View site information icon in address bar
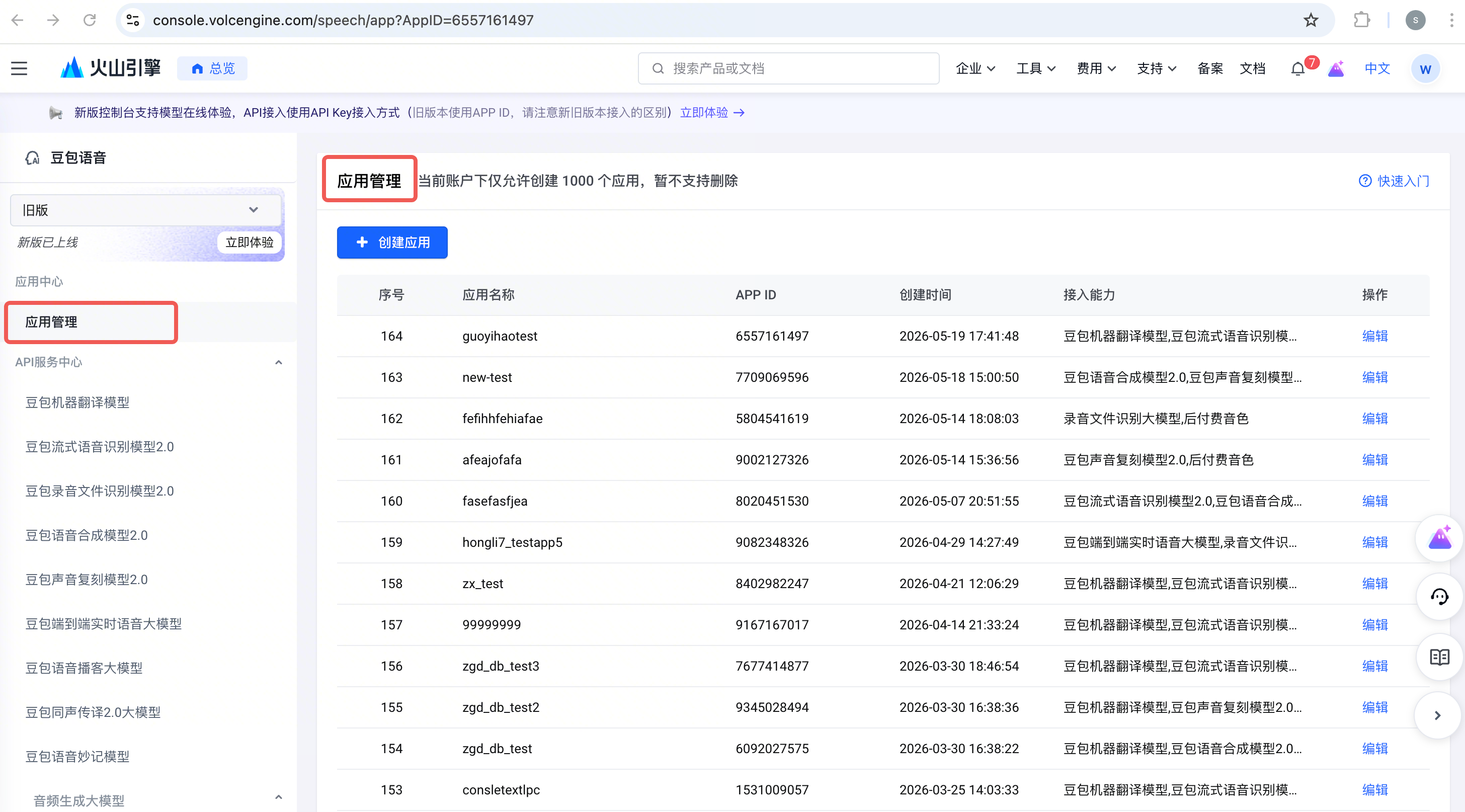1465x812 pixels. coord(133,21)
